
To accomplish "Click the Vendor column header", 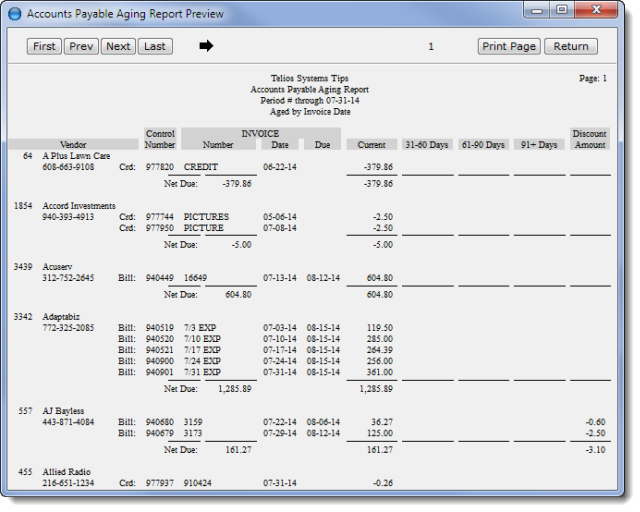I will pyautogui.click(x=73, y=145).
